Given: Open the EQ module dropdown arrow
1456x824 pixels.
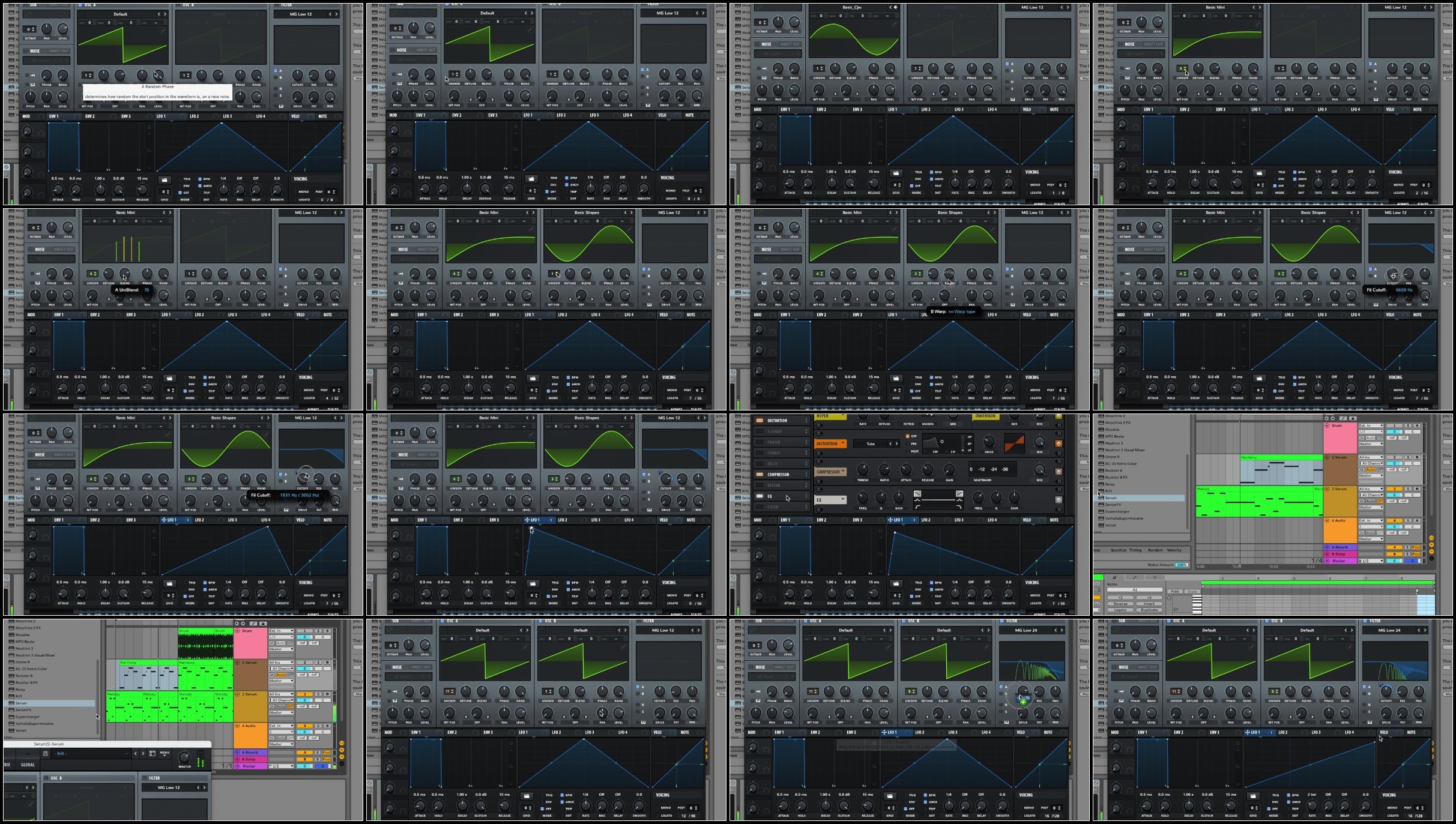Looking at the screenshot, I should 843,499.
